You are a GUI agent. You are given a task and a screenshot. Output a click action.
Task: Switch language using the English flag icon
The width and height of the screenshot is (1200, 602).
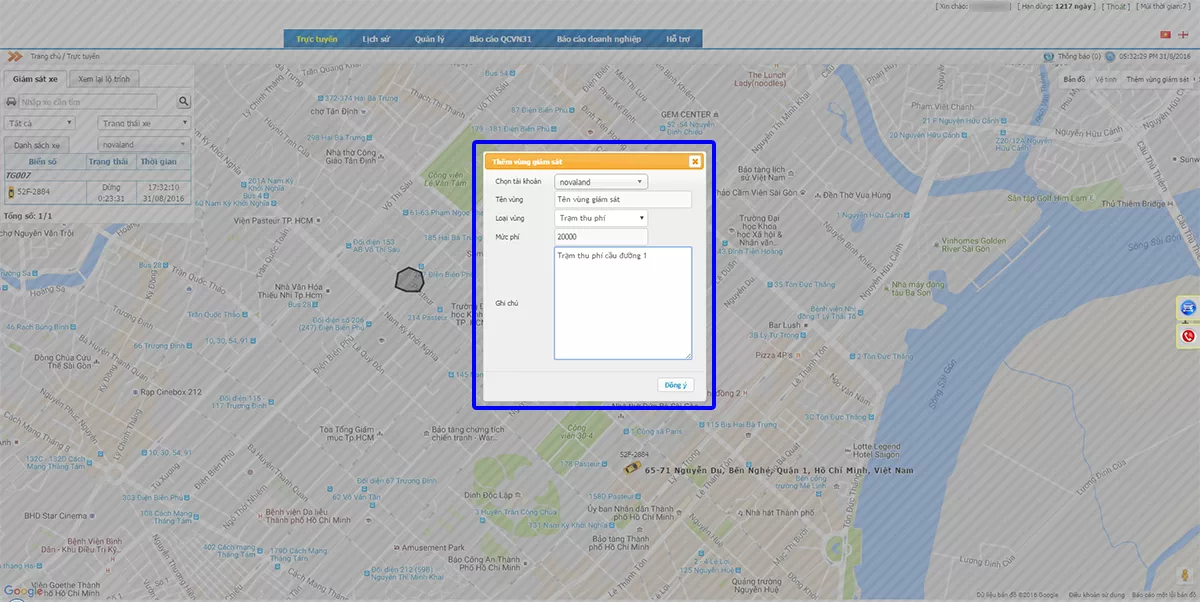pyautogui.click(x=1184, y=35)
